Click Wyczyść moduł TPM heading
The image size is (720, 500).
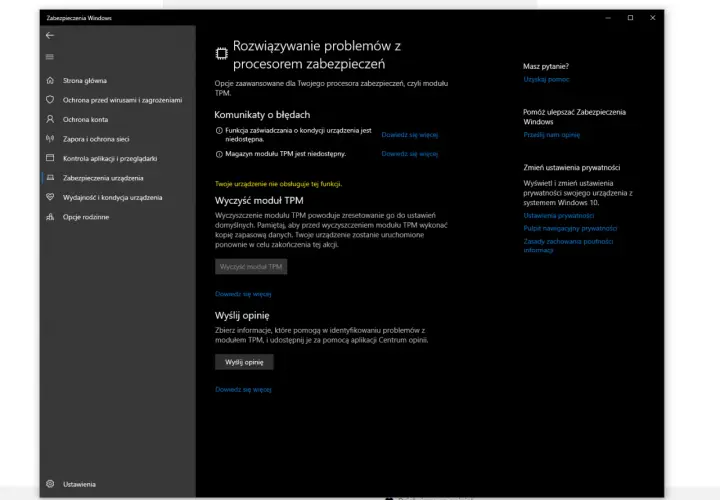[x=259, y=201]
